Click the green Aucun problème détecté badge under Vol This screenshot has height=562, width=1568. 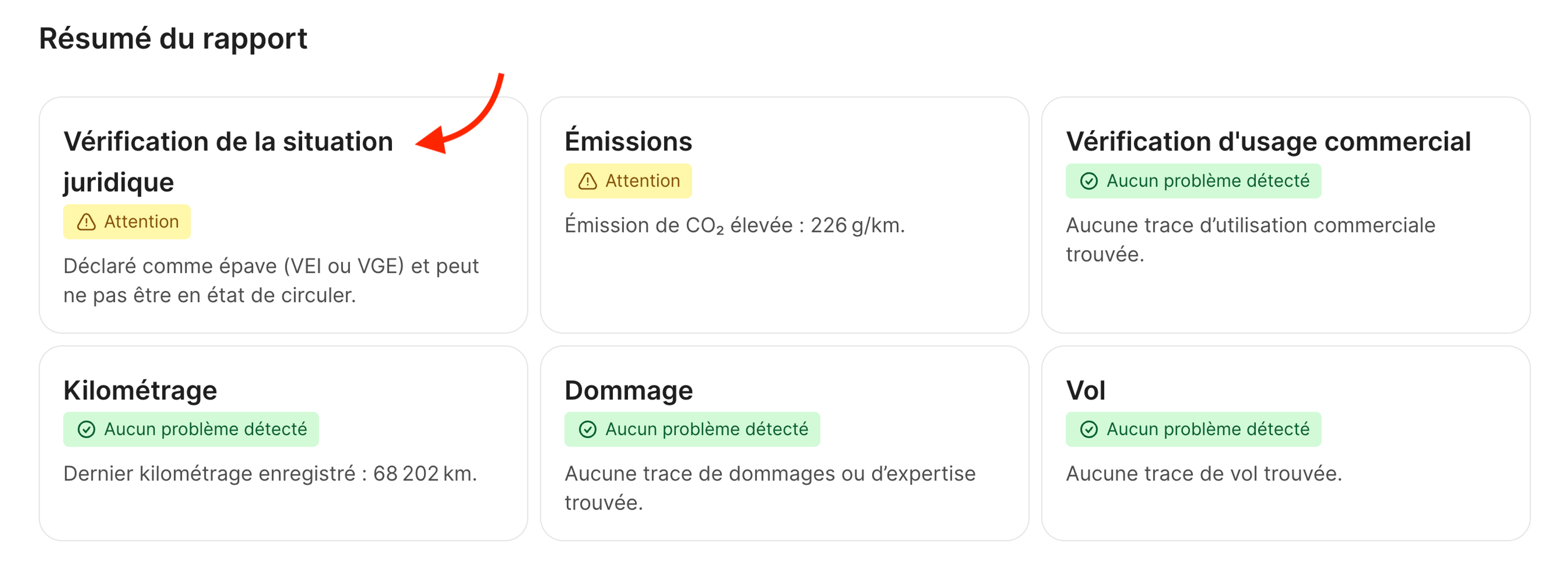1193,429
